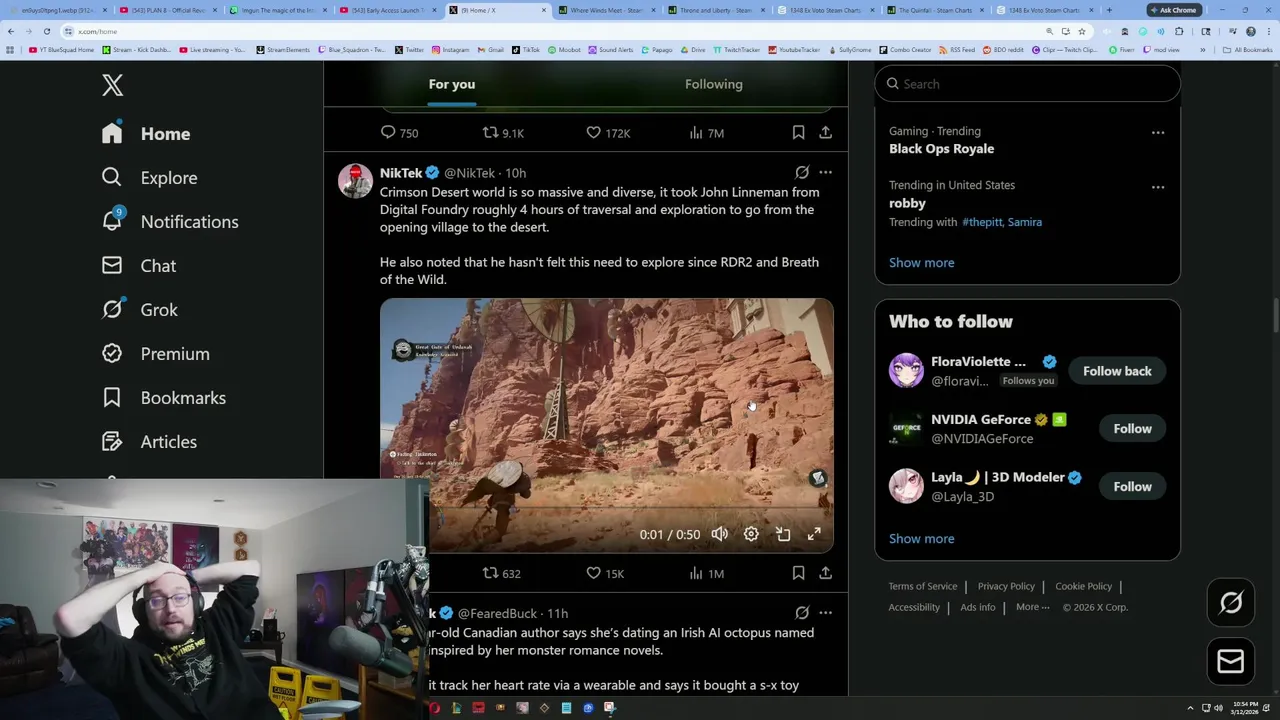Image resolution: width=1280 pixels, height=720 pixels.
Task: Open more options on NikTek's post
Action: click(x=825, y=173)
